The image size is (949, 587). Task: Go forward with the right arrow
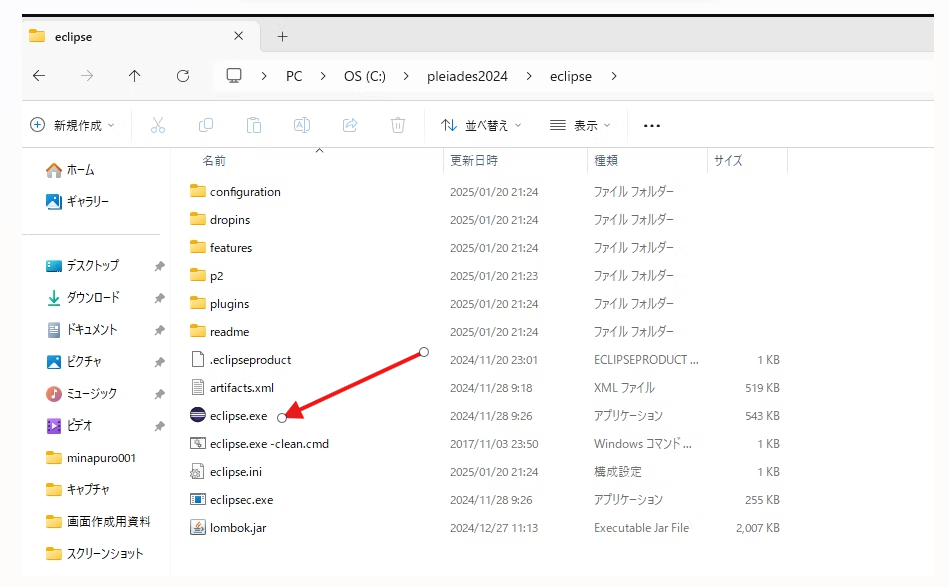(x=87, y=76)
